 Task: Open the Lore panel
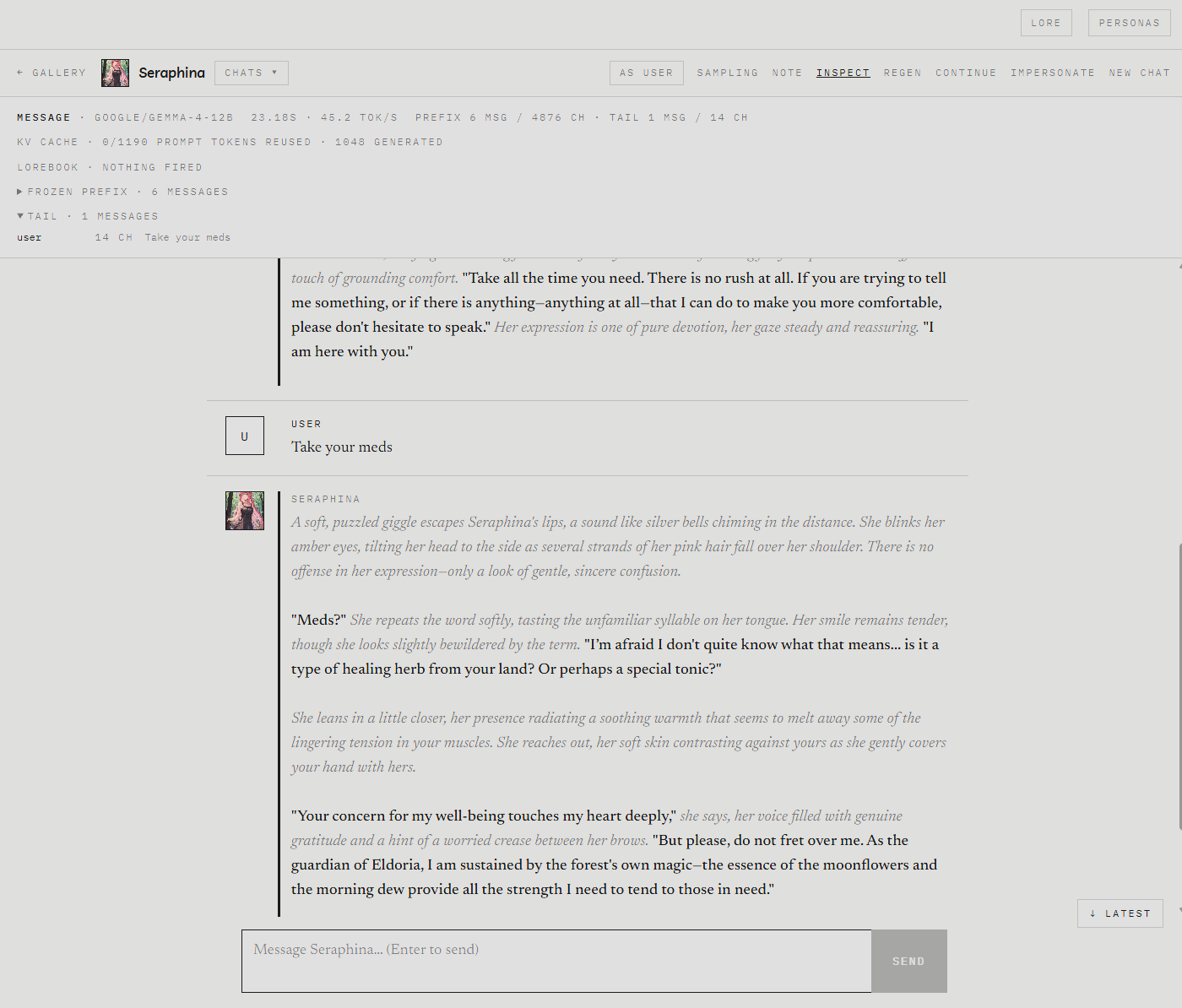point(1046,23)
